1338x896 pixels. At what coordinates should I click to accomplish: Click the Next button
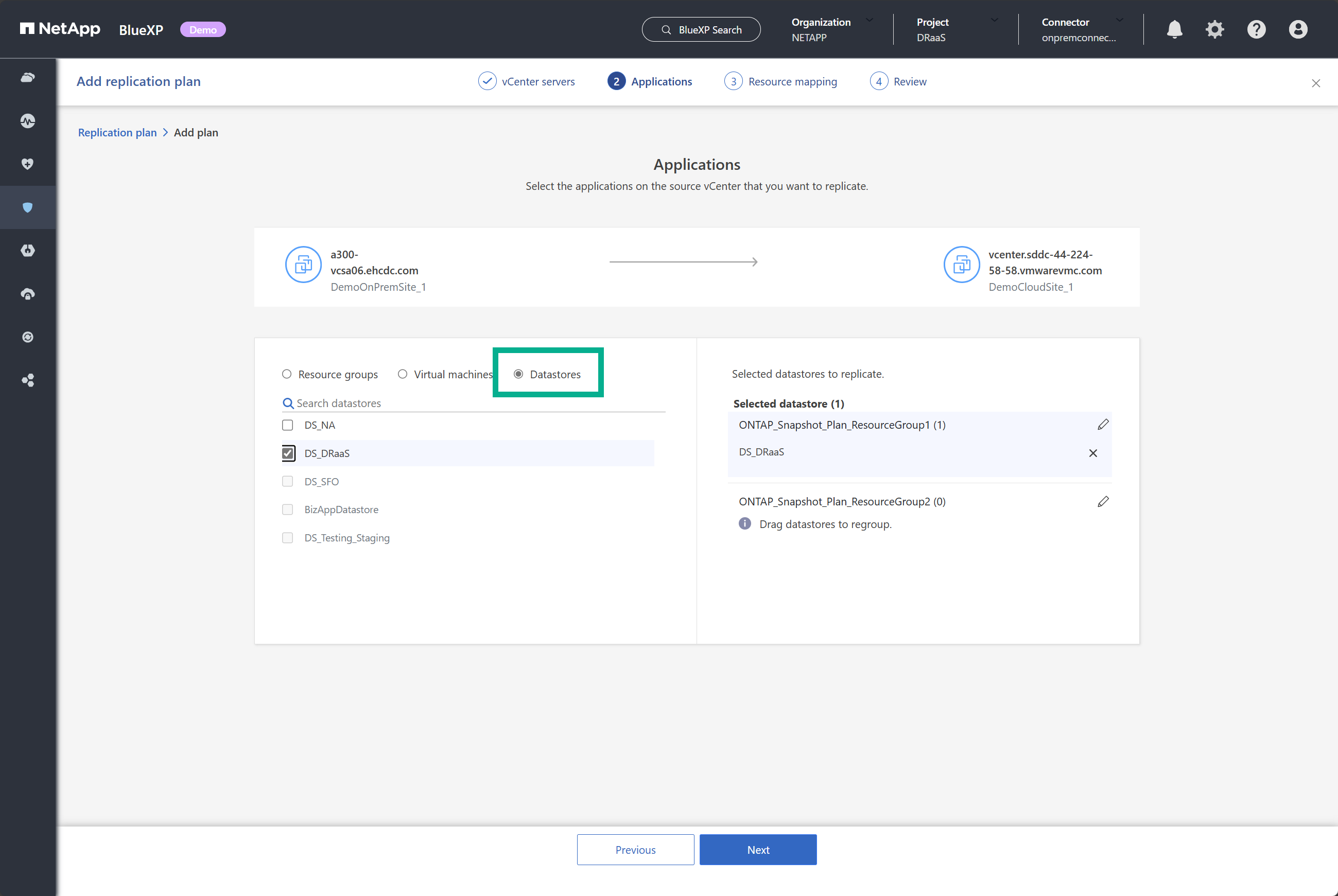click(758, 850)
